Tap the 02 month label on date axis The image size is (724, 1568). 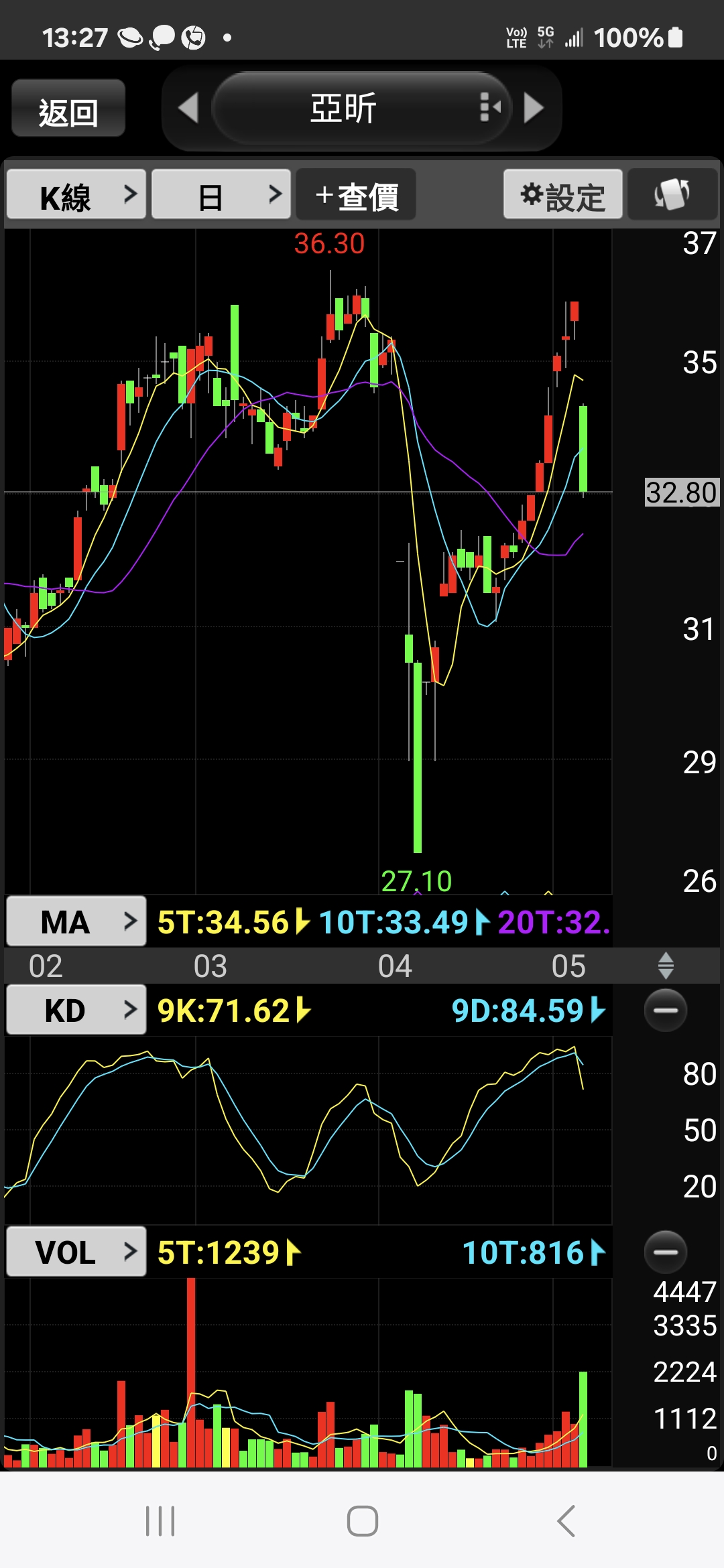pyautogui.click(x=46, y=966)
